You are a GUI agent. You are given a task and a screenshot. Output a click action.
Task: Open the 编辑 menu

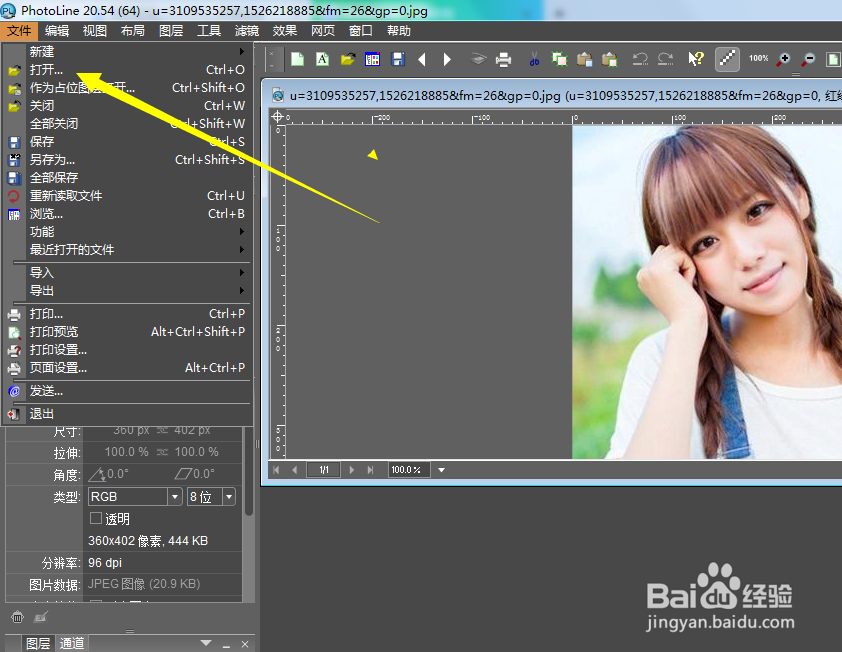[57, 31]
